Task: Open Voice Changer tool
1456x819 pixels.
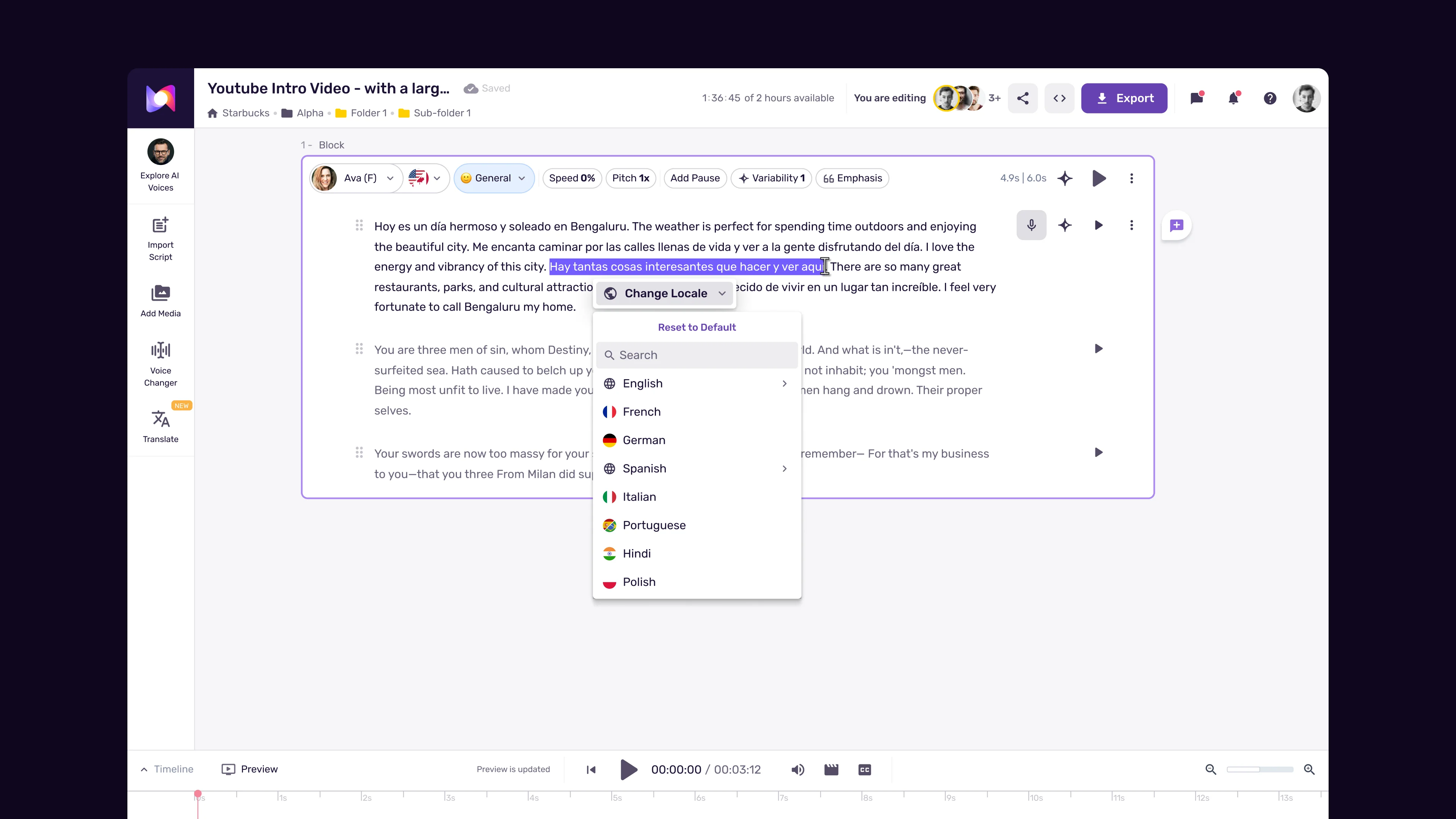Action: coord(160,364)
